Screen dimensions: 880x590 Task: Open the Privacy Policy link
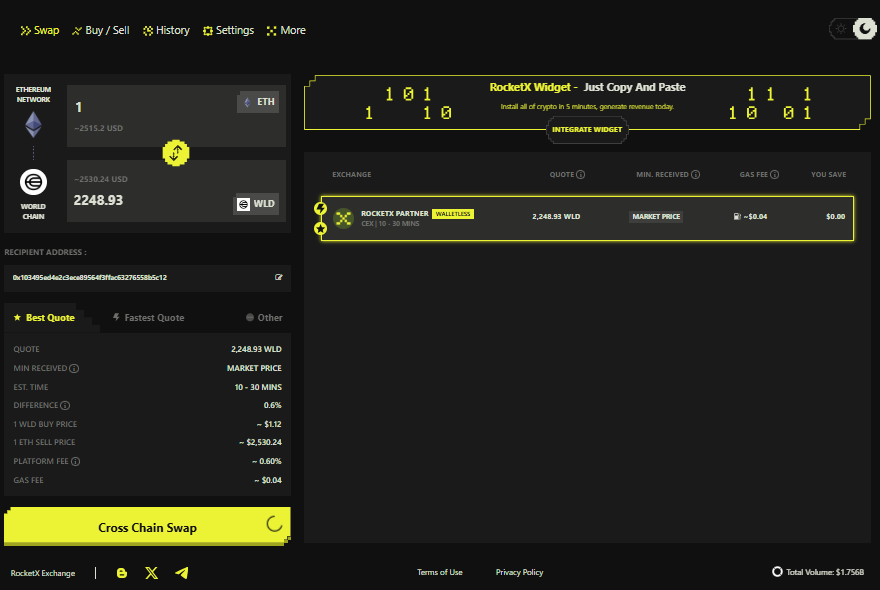520,573
